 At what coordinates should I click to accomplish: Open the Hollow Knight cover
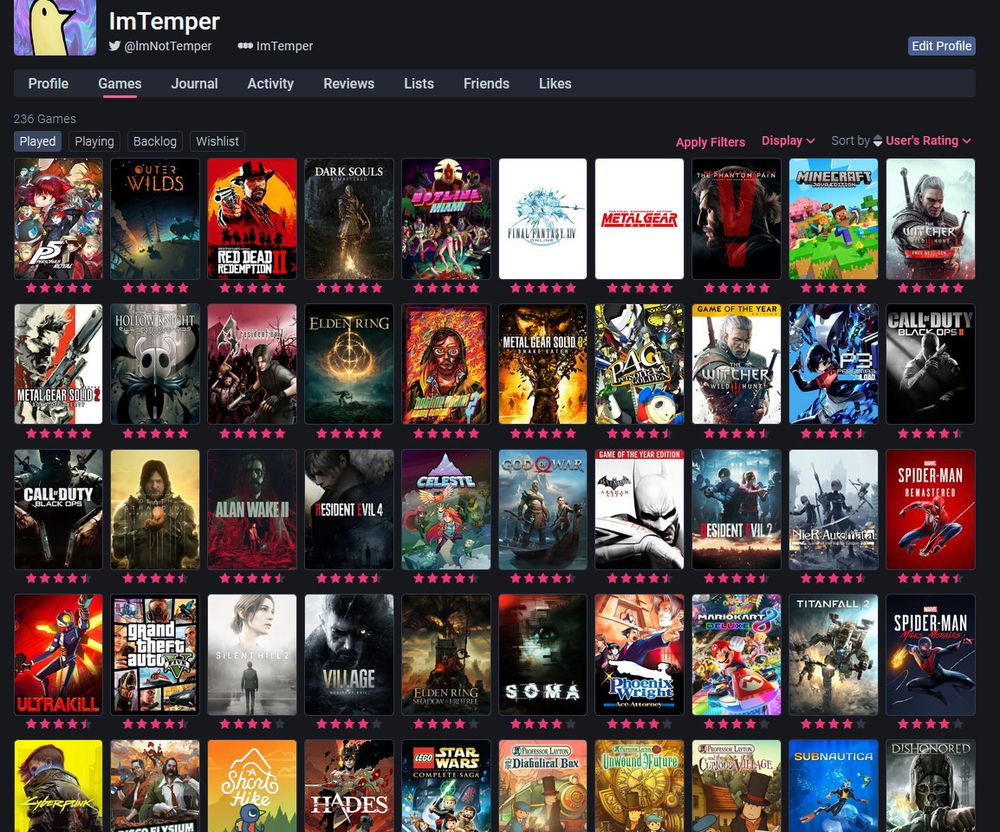(x=155, y=364)
